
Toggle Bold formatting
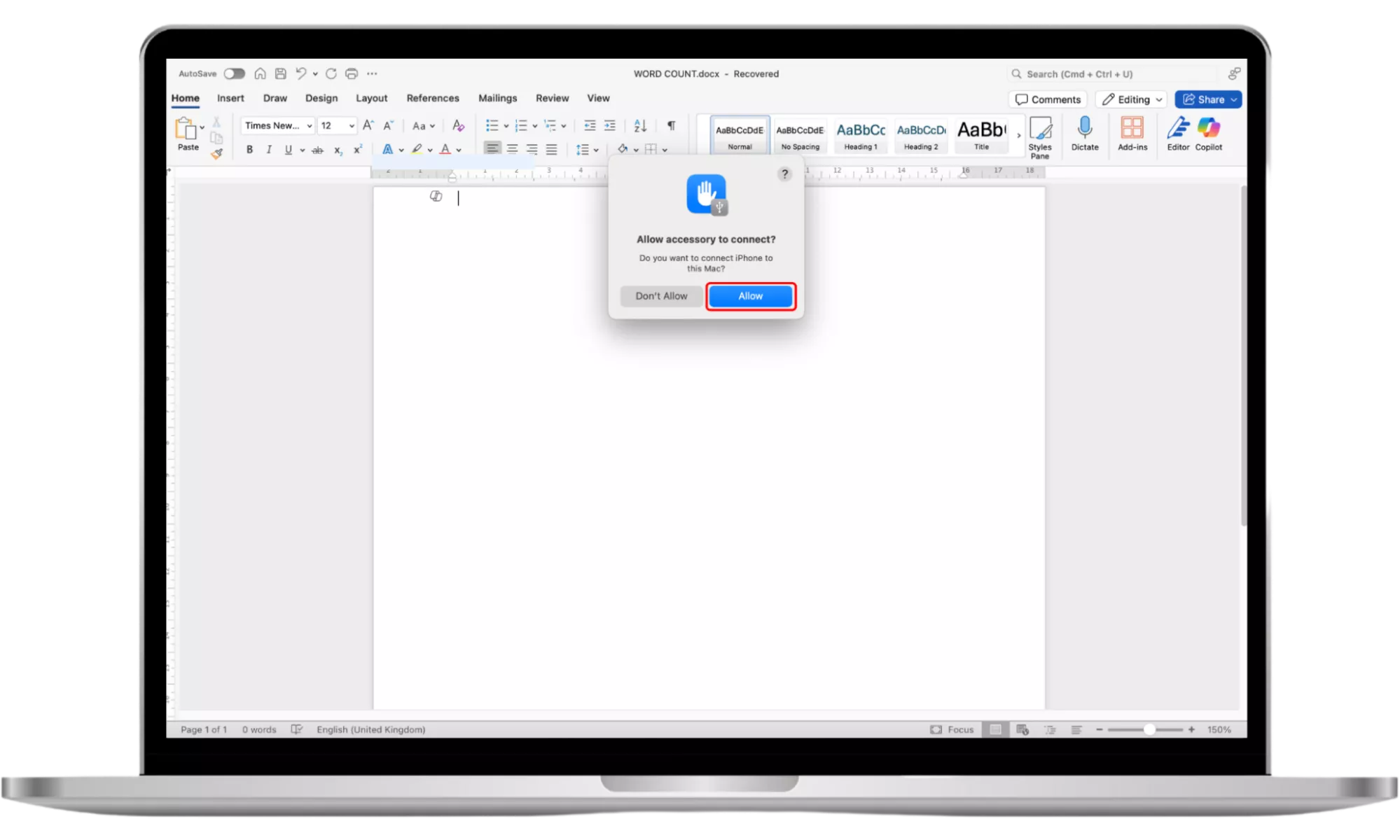point(249,149)
